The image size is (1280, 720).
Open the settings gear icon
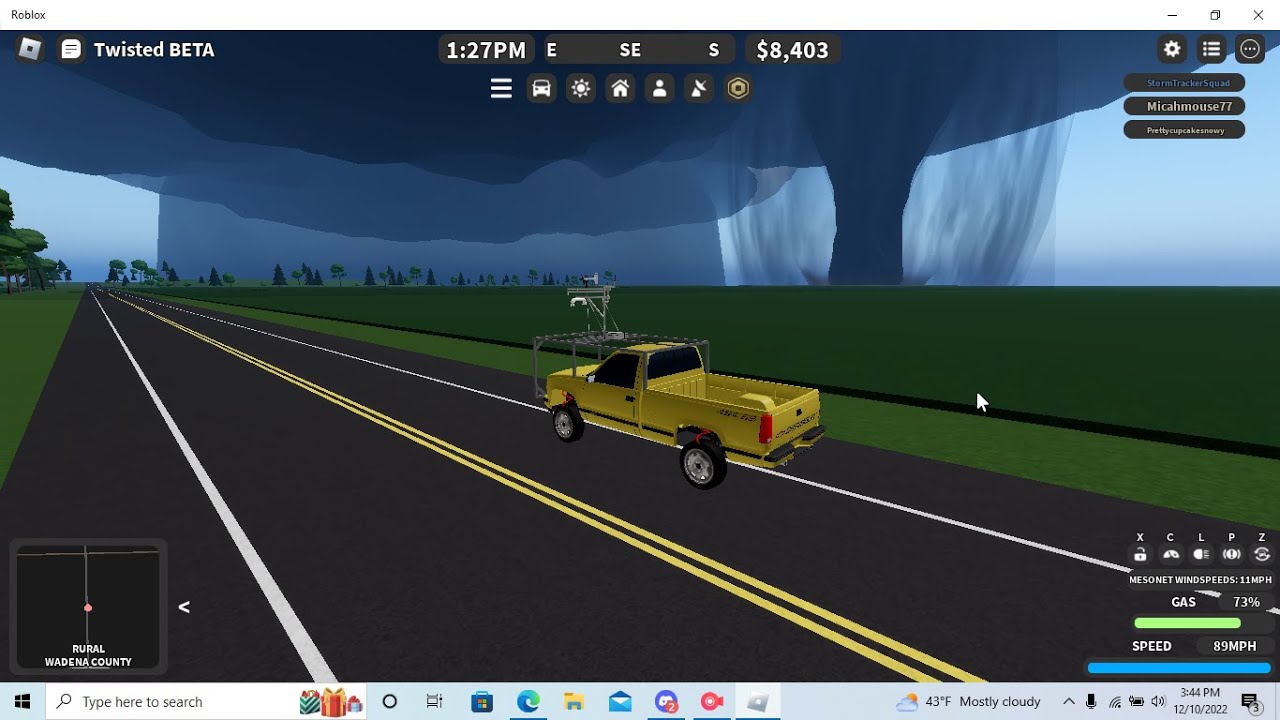(1172, 49)
